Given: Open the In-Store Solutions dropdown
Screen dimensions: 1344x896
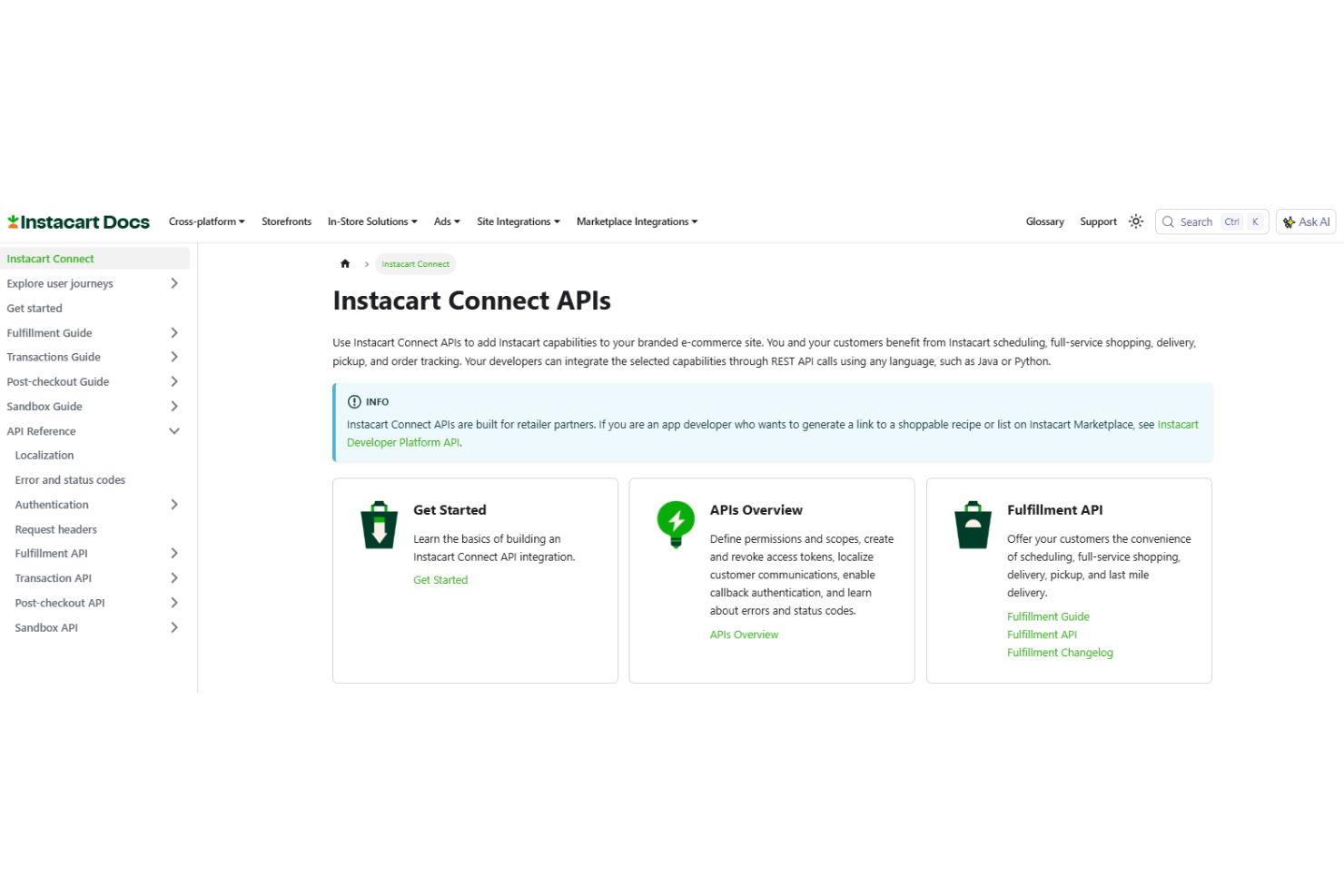Looking at the screenshot, I should (372, 222).
